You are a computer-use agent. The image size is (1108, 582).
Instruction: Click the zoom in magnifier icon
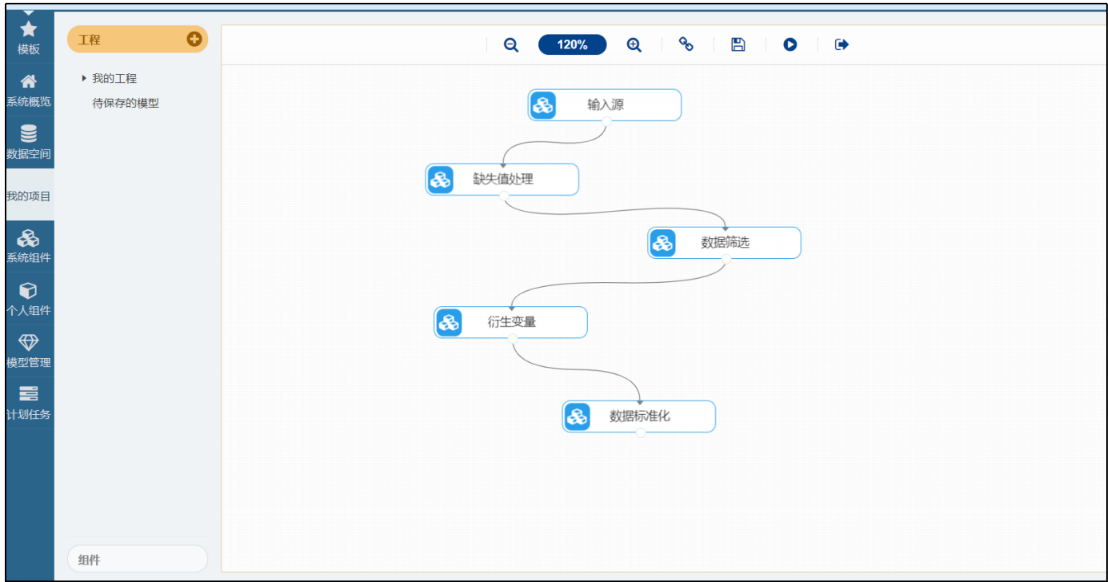(x=634, y=45)
